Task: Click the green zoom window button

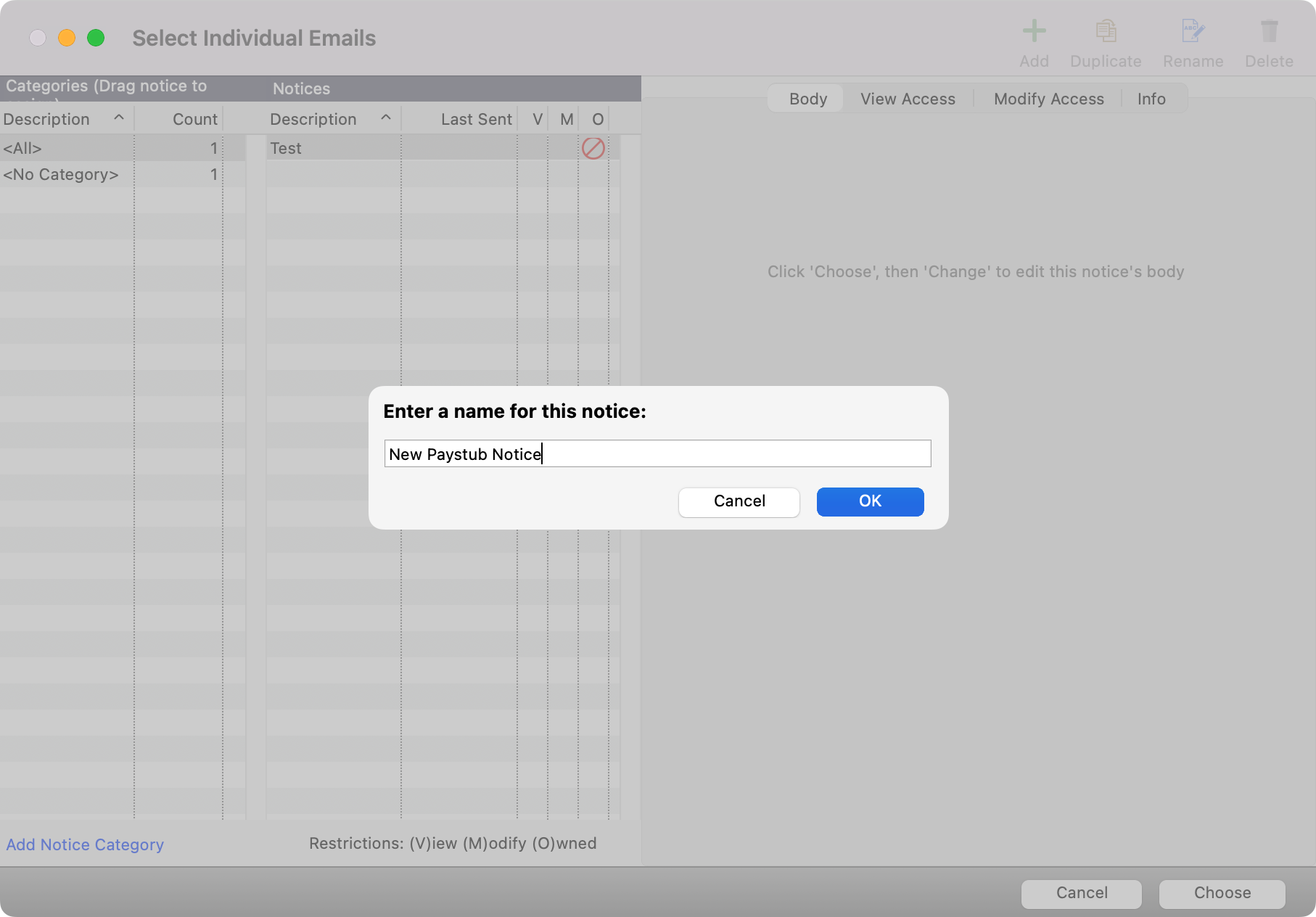Action: [x=96, y=38]
